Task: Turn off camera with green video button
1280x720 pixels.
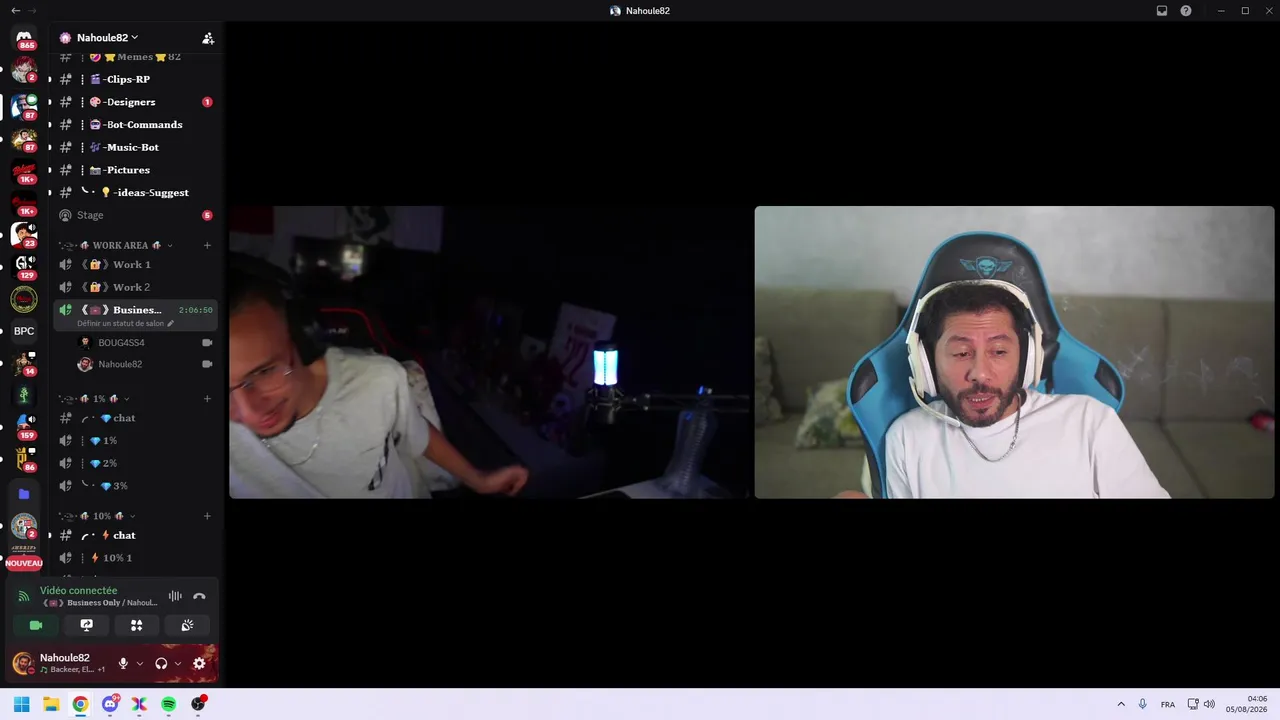Action: (x=36, y=625)
